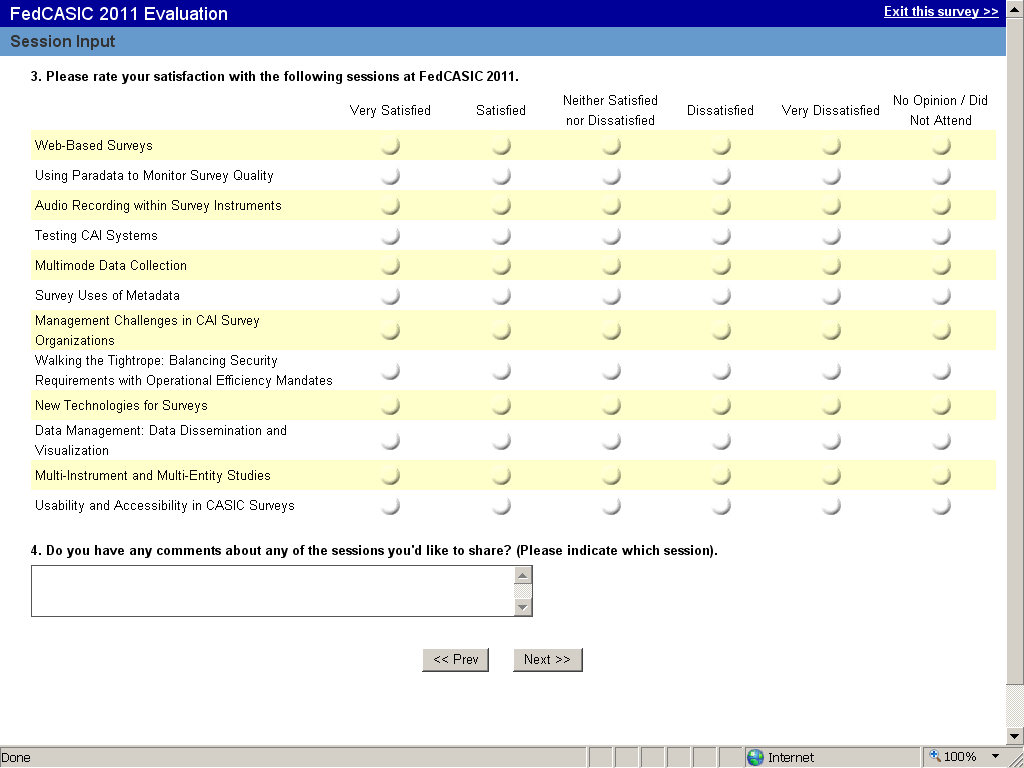Viewport: 1024px width, 768px height.
Task: Mark Testing CAI Systems Very Dissatisfied
Action: pyautogui.click(x=831, y=236)
